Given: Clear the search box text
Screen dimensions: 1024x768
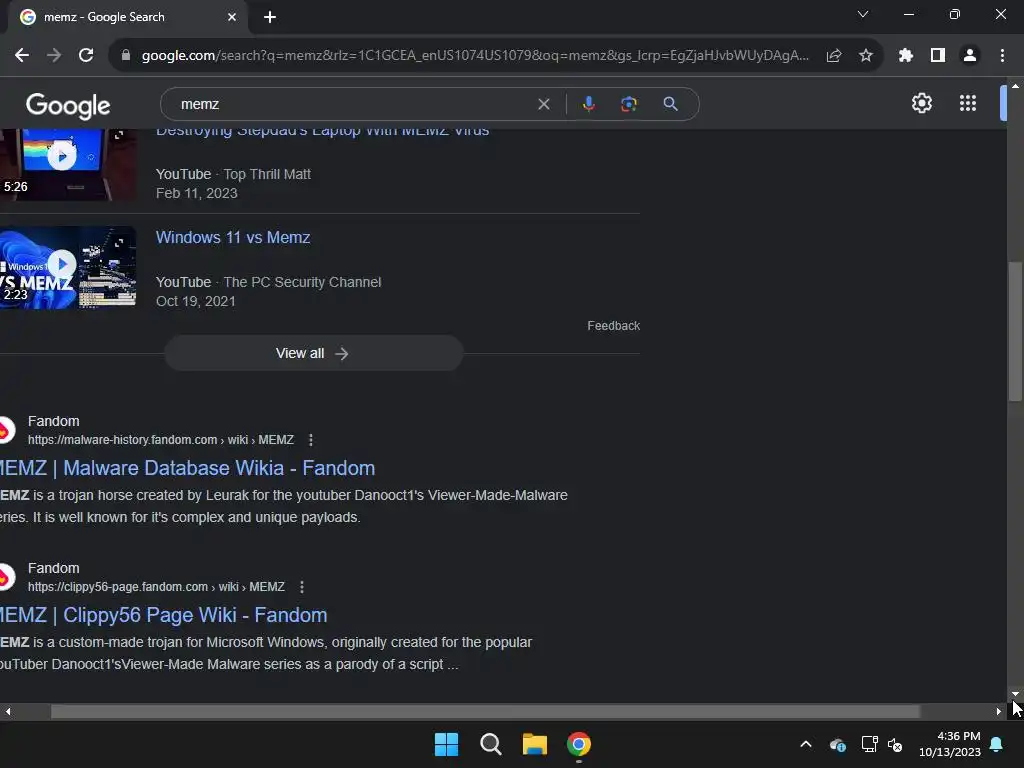Looking at the screenshot, I should [543, 104].
